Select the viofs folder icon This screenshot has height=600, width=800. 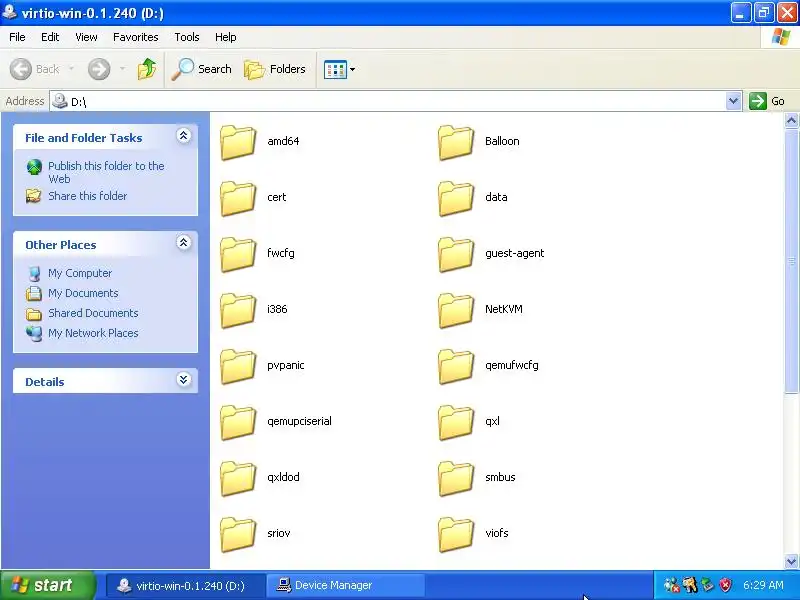coord(456,535)
